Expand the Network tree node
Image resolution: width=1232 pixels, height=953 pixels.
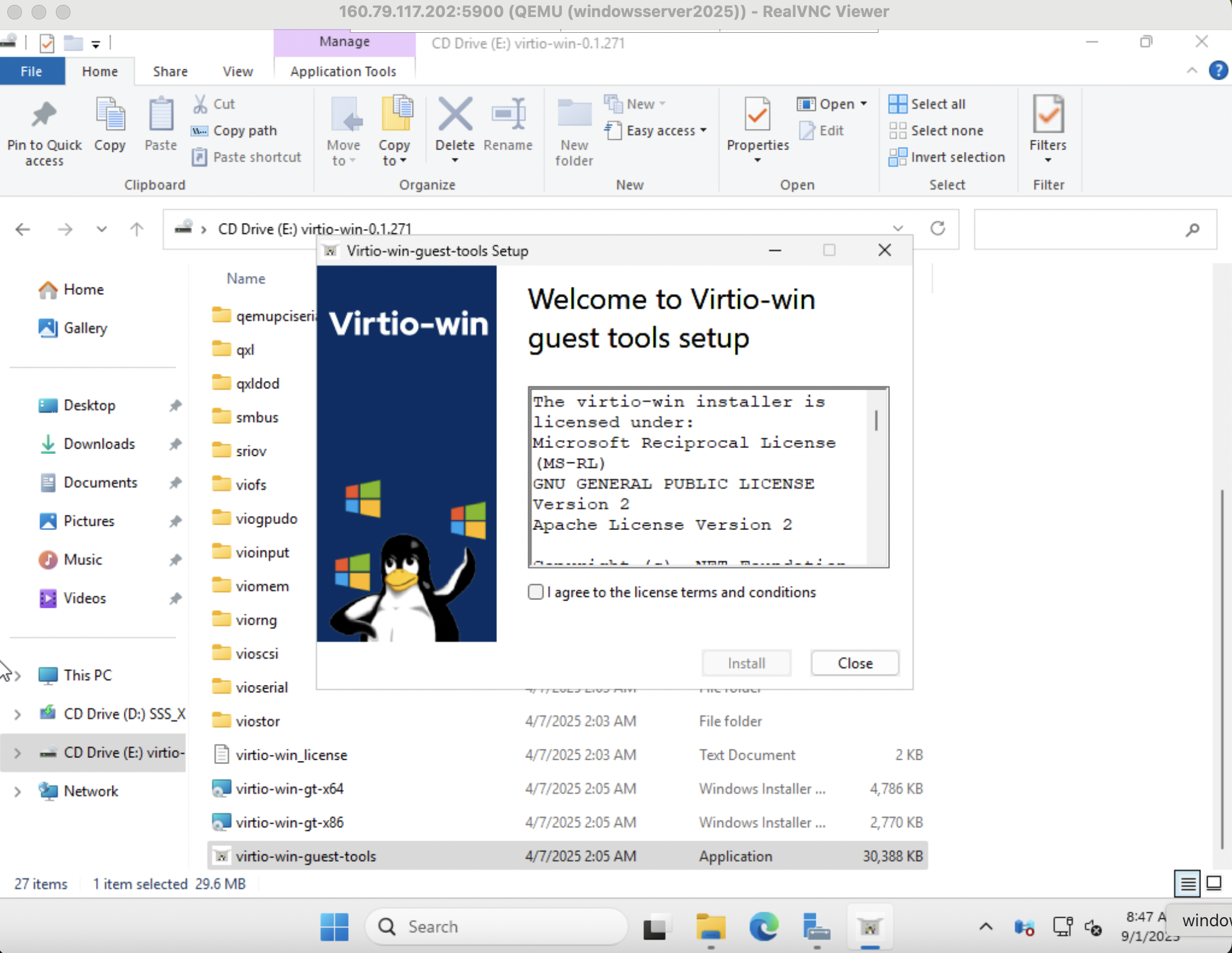tap(18, 791)
